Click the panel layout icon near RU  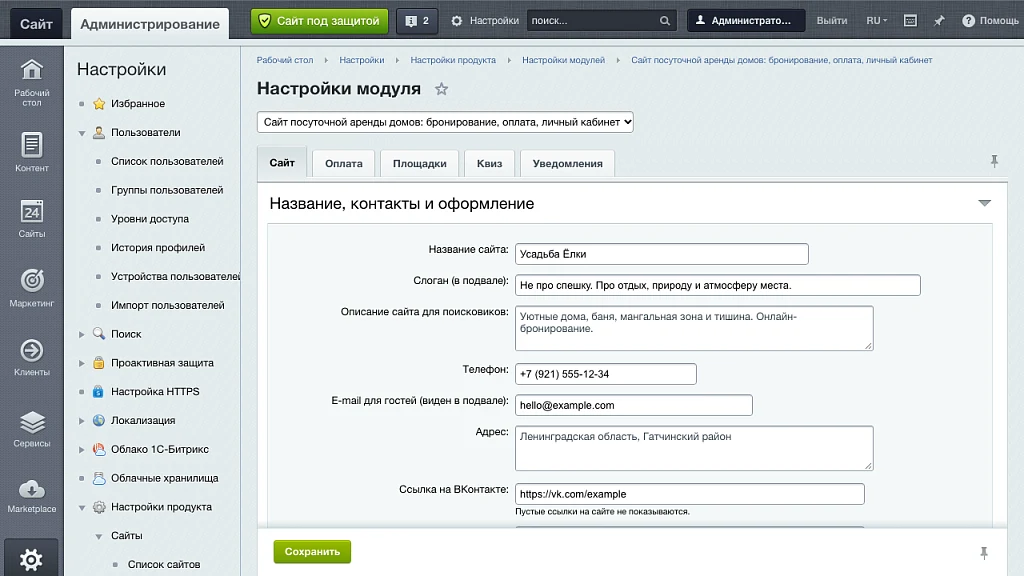[910, 21]
